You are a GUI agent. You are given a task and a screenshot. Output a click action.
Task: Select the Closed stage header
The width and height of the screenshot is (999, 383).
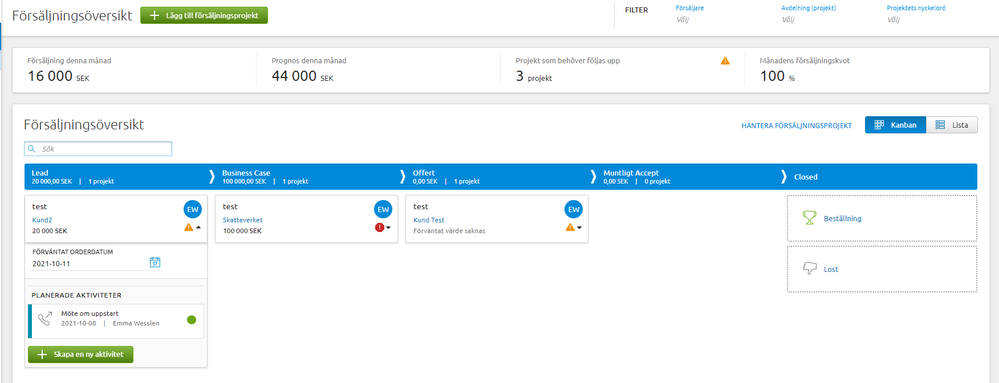882,177
